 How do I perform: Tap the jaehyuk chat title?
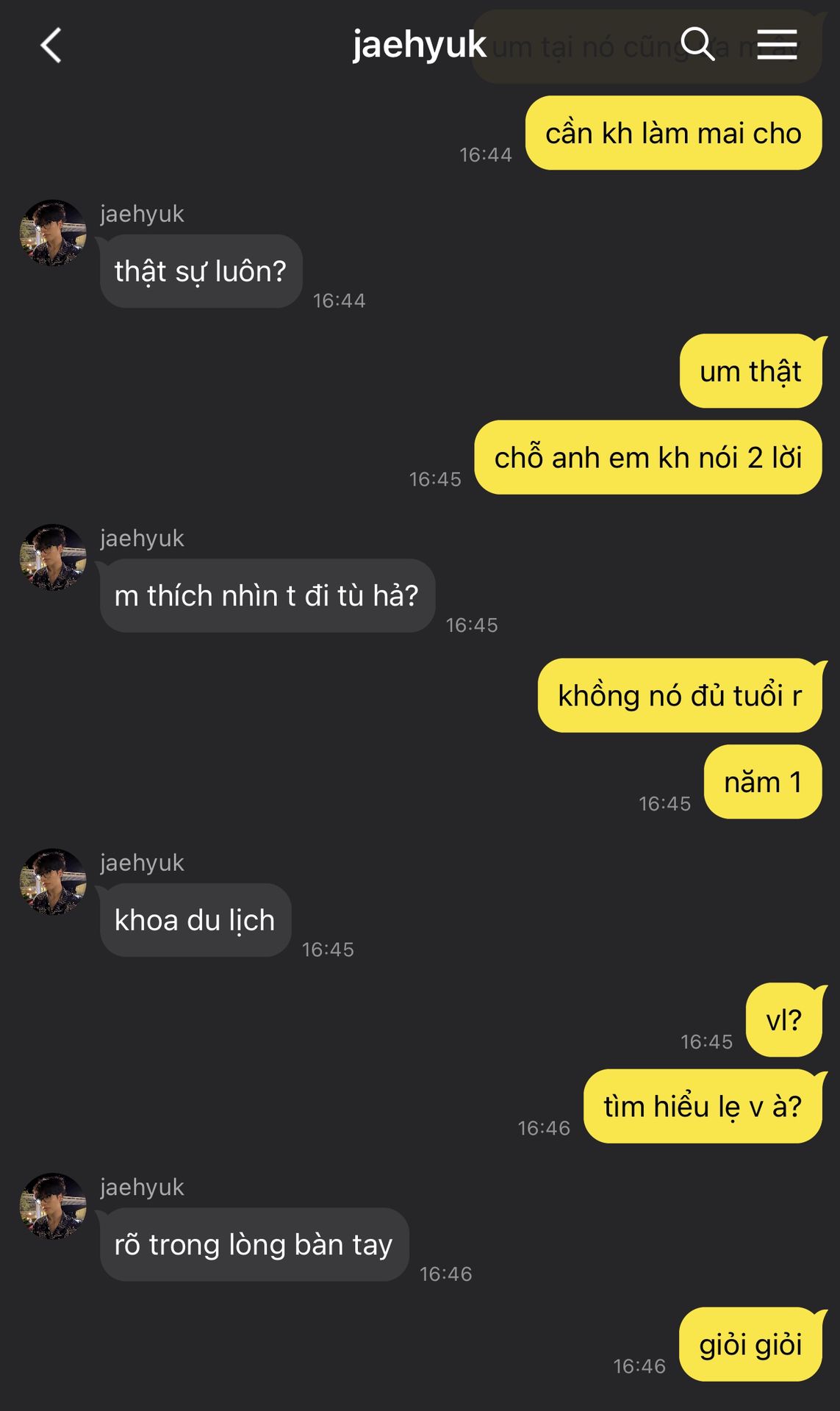pos(419,45)
